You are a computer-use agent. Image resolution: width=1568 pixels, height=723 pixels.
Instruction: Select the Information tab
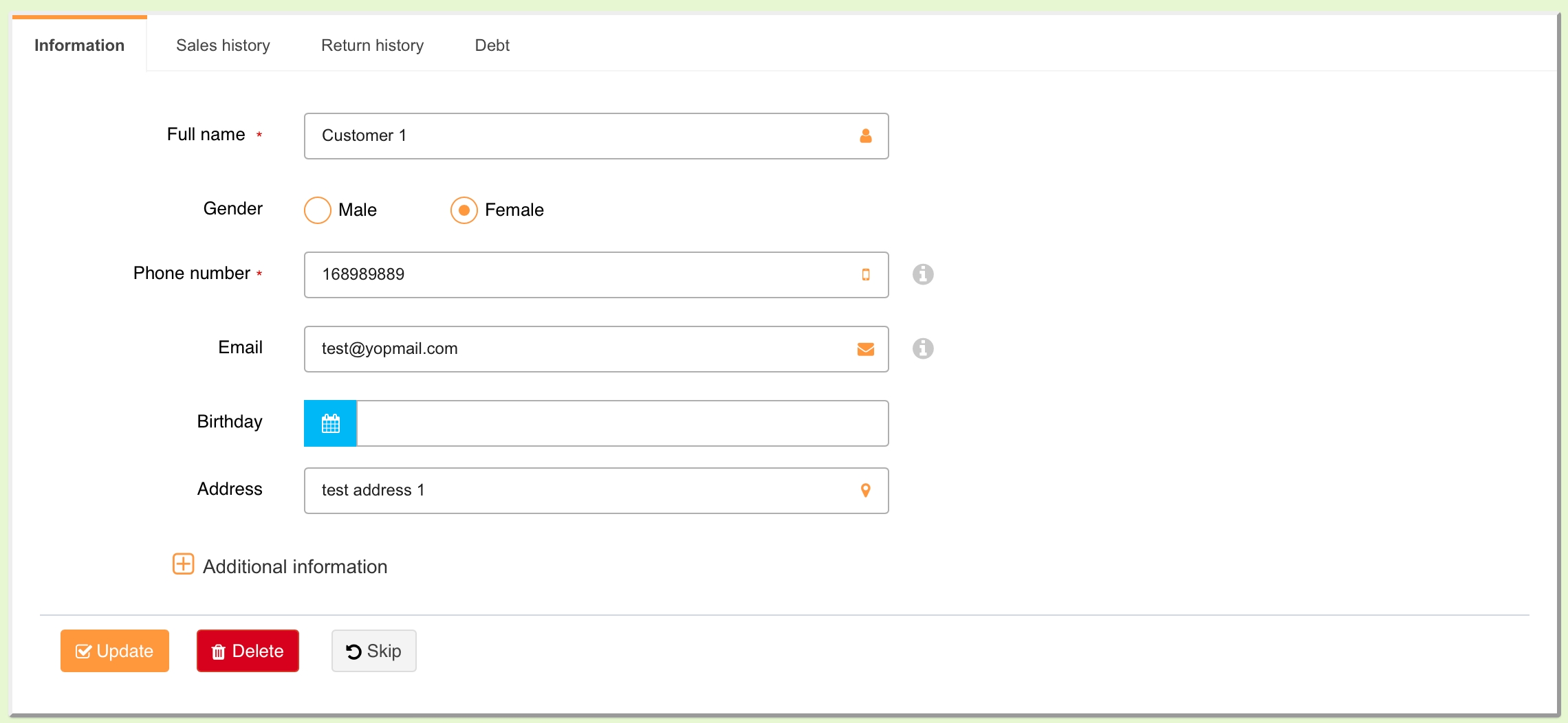pos(79,45)
